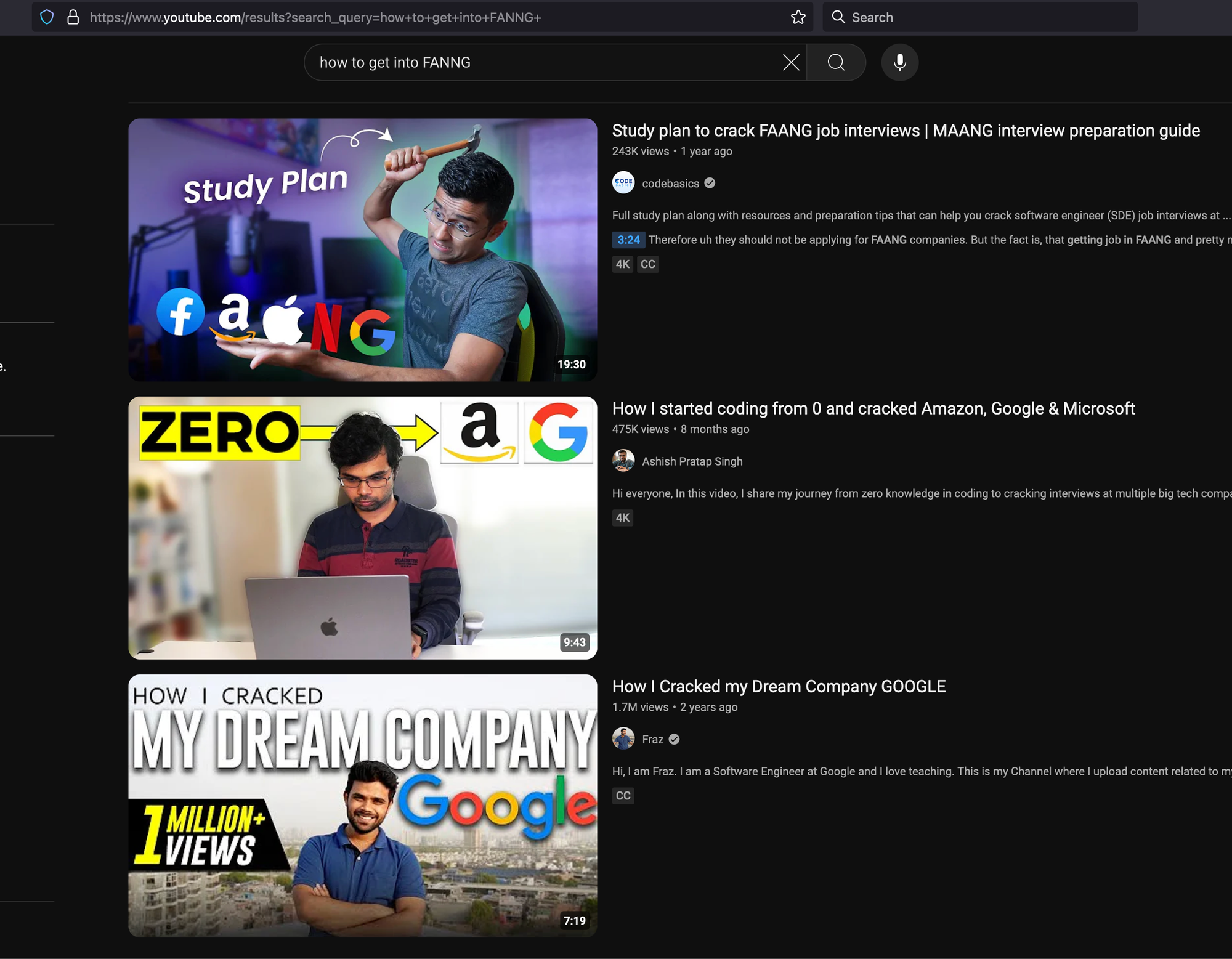Click the shield tracking protection icon
The image size is (1232, 959).
47,17
